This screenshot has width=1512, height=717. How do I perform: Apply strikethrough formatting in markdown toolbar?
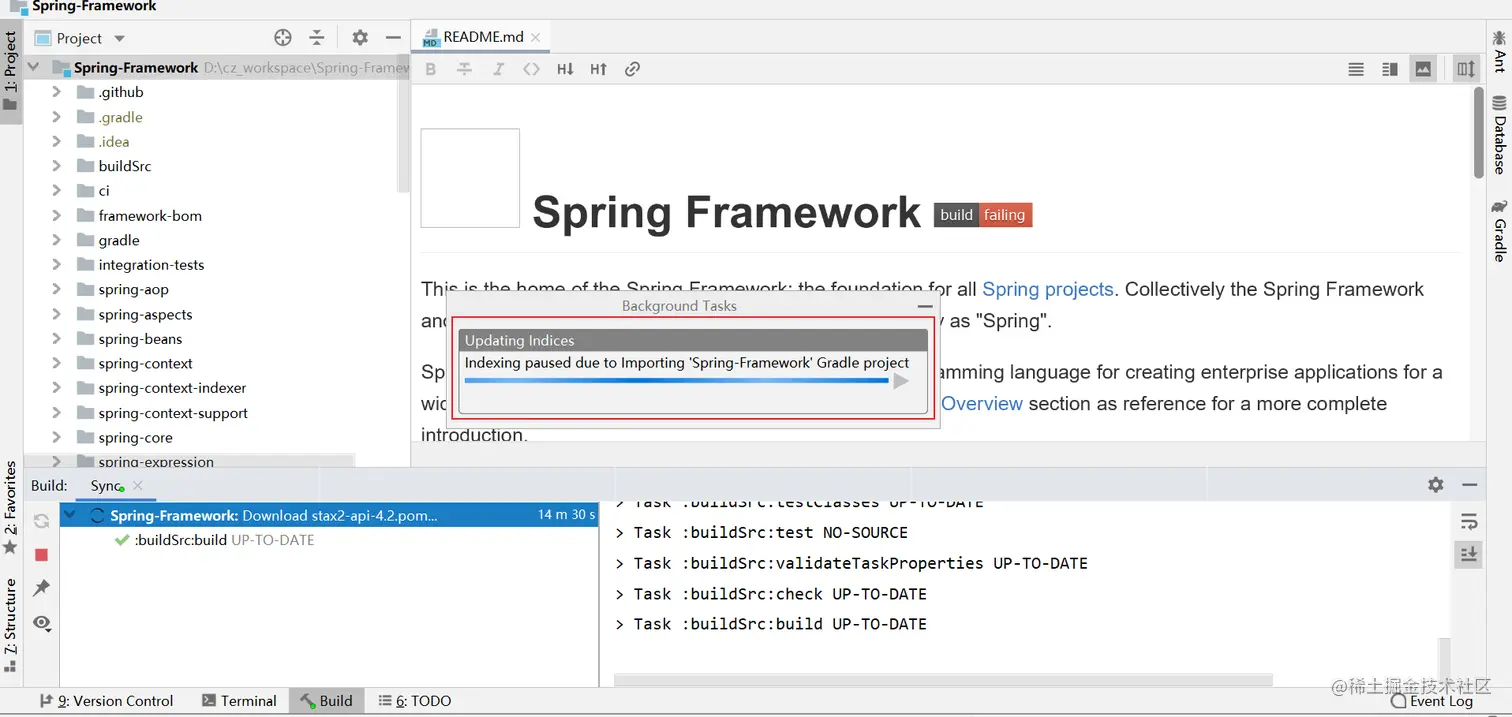coord(464,69)
